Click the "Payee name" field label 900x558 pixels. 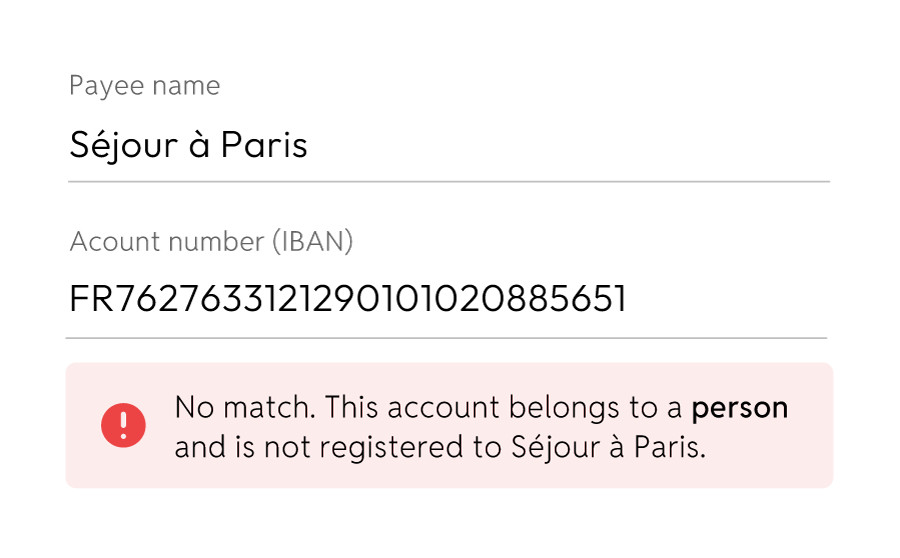click(x=144, y=86)
